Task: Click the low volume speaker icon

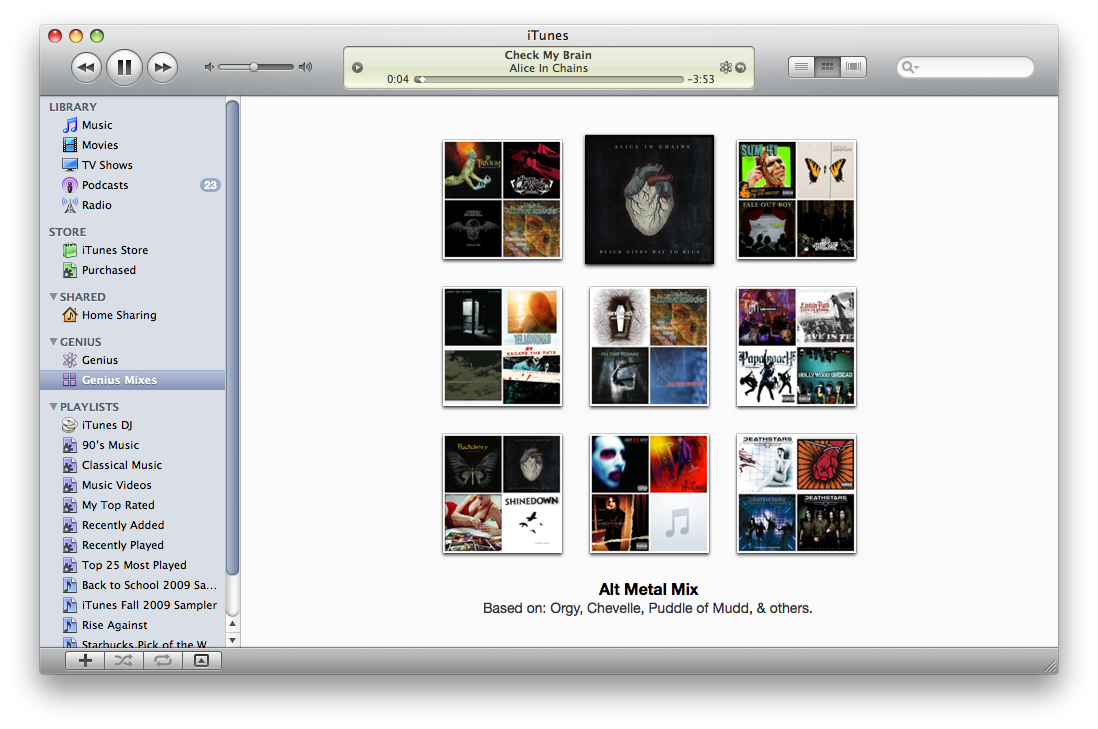Action: 209,67
